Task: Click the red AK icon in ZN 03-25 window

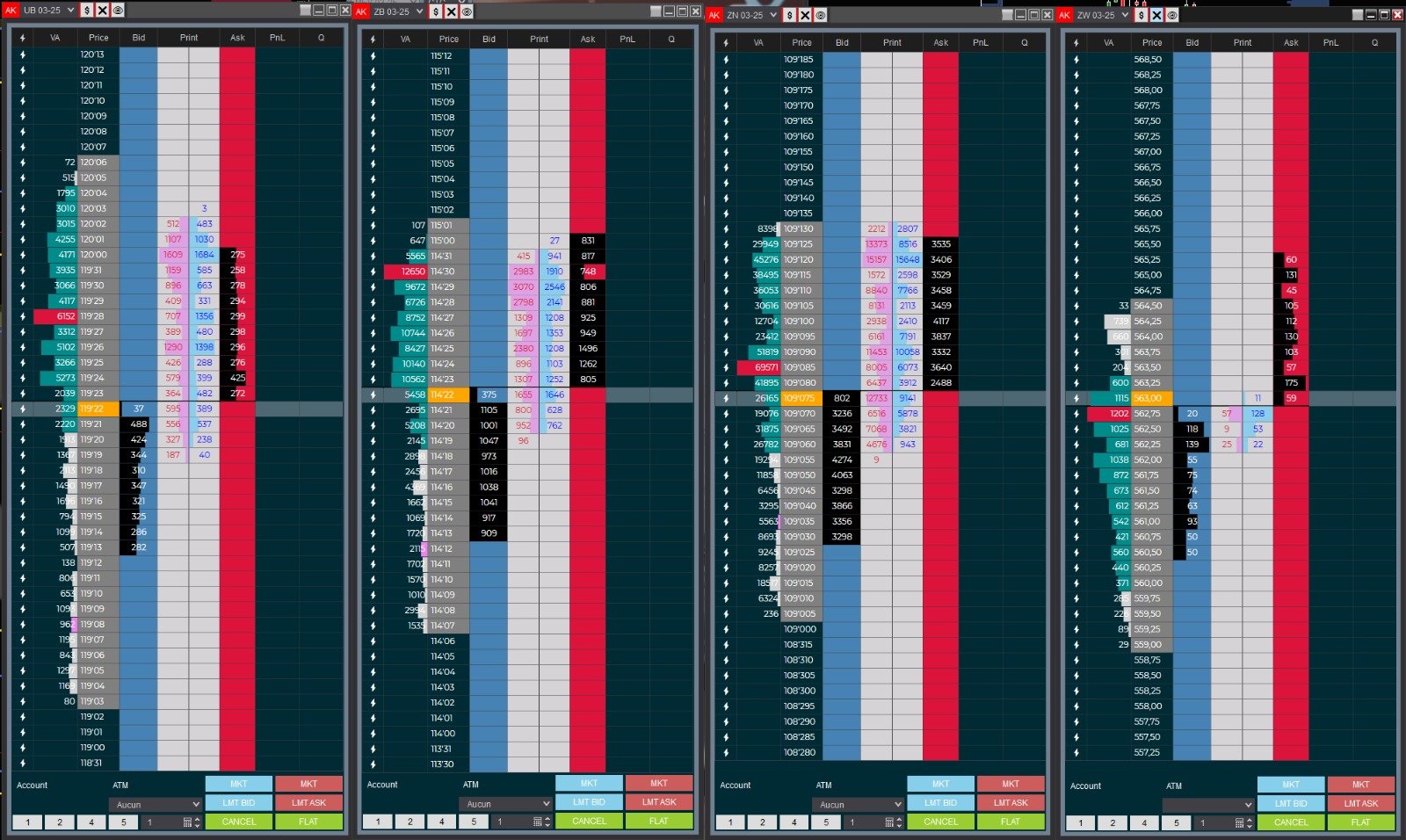Action: pyautogui.click(x=714, y=15)
